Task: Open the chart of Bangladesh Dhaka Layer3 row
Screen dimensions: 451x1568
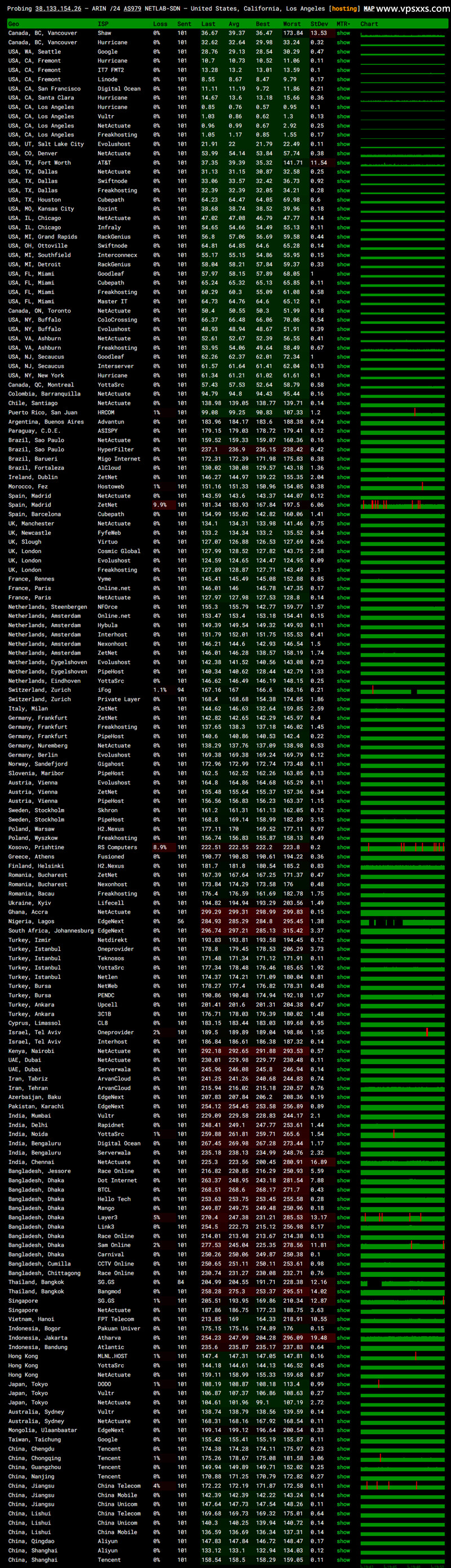Action: pyautogui.click(x=403, y=1218)
